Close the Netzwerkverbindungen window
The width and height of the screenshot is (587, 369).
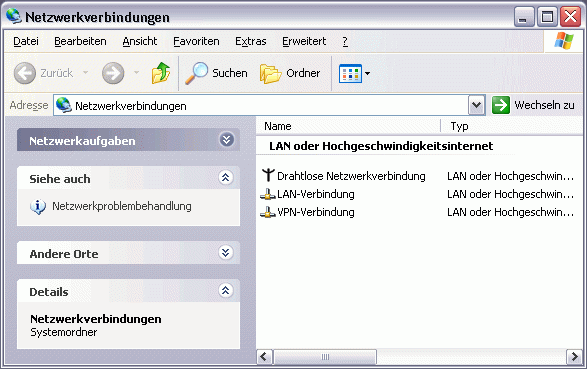point(570,17)
